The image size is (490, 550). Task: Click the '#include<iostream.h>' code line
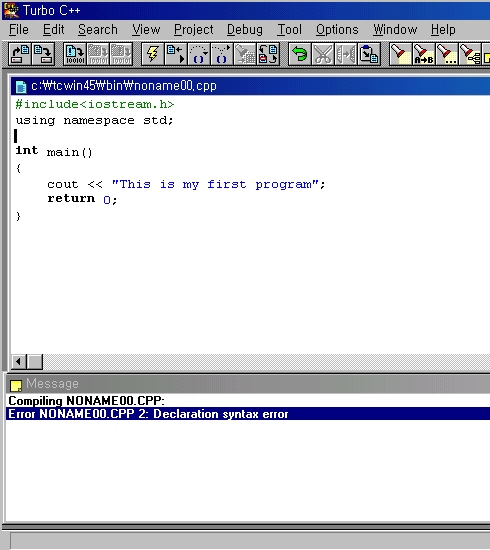pyautogui.click(x=95, y=105)
